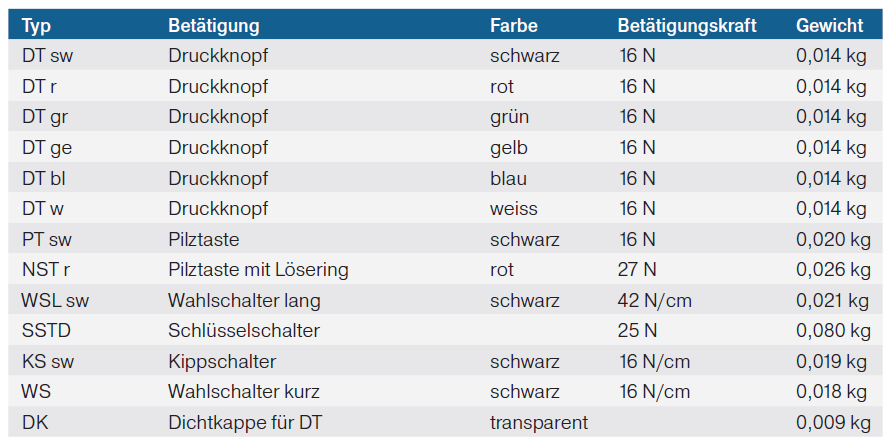
Task: Select the Kippschalter cell
Action: pos(222,362)
